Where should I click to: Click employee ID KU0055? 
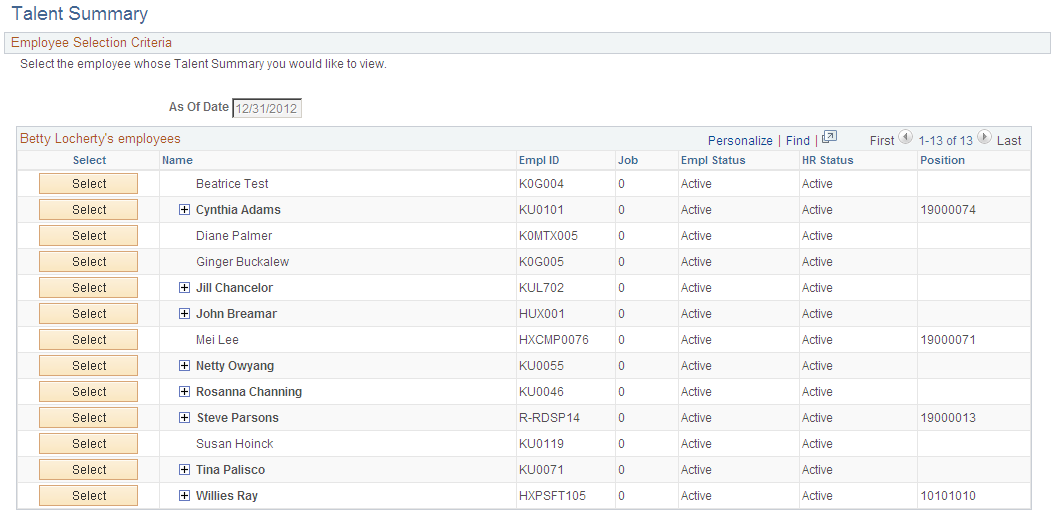coord(541,366)
